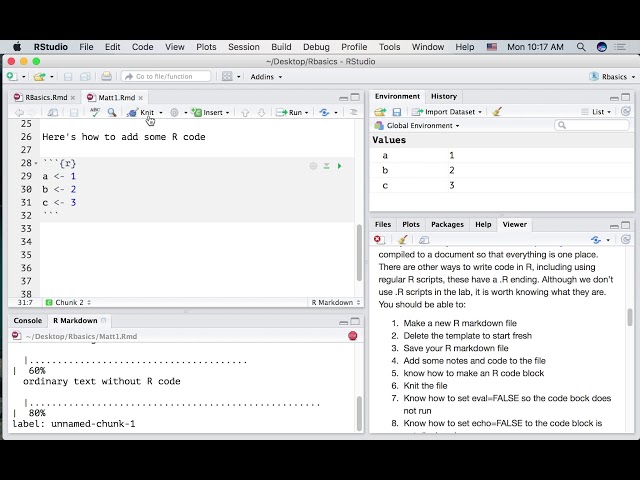Stop the R Markdown render with red icon
Screen dimensions: 640x480
click(x=352, y=336)
